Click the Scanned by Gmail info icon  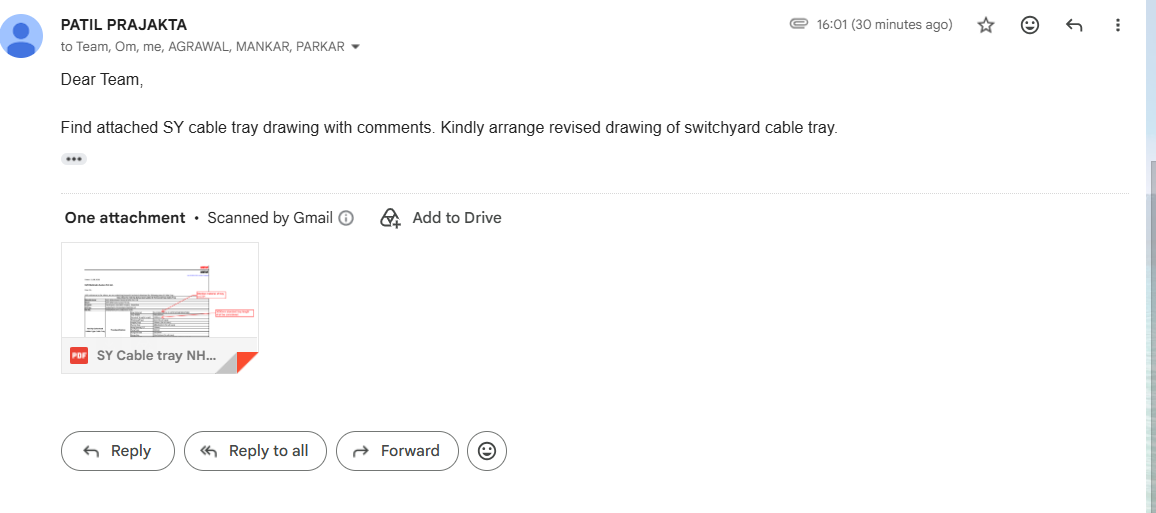[346, 218]
